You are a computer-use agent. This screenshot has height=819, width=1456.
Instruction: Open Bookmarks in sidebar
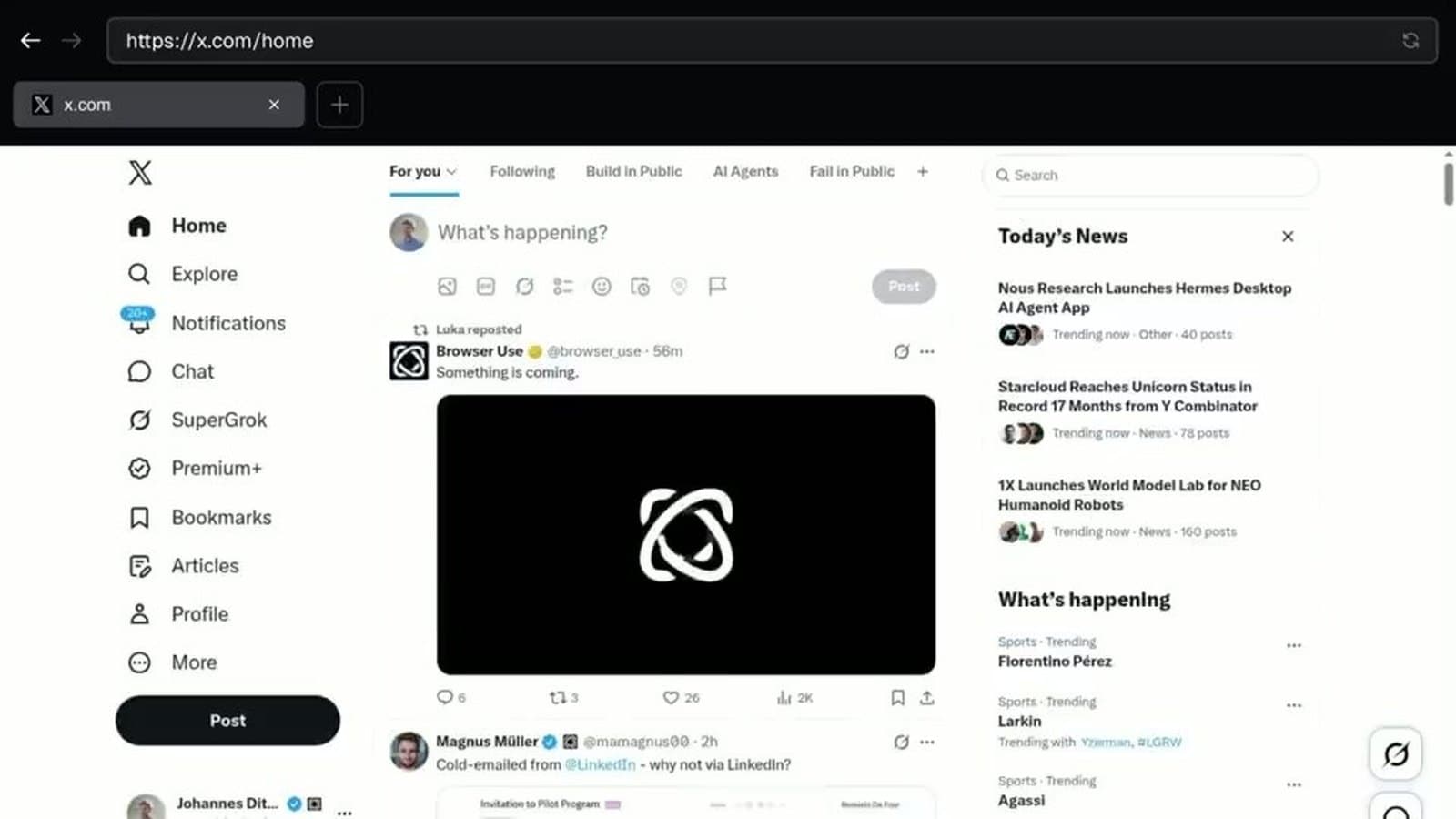tap(199, 517)
